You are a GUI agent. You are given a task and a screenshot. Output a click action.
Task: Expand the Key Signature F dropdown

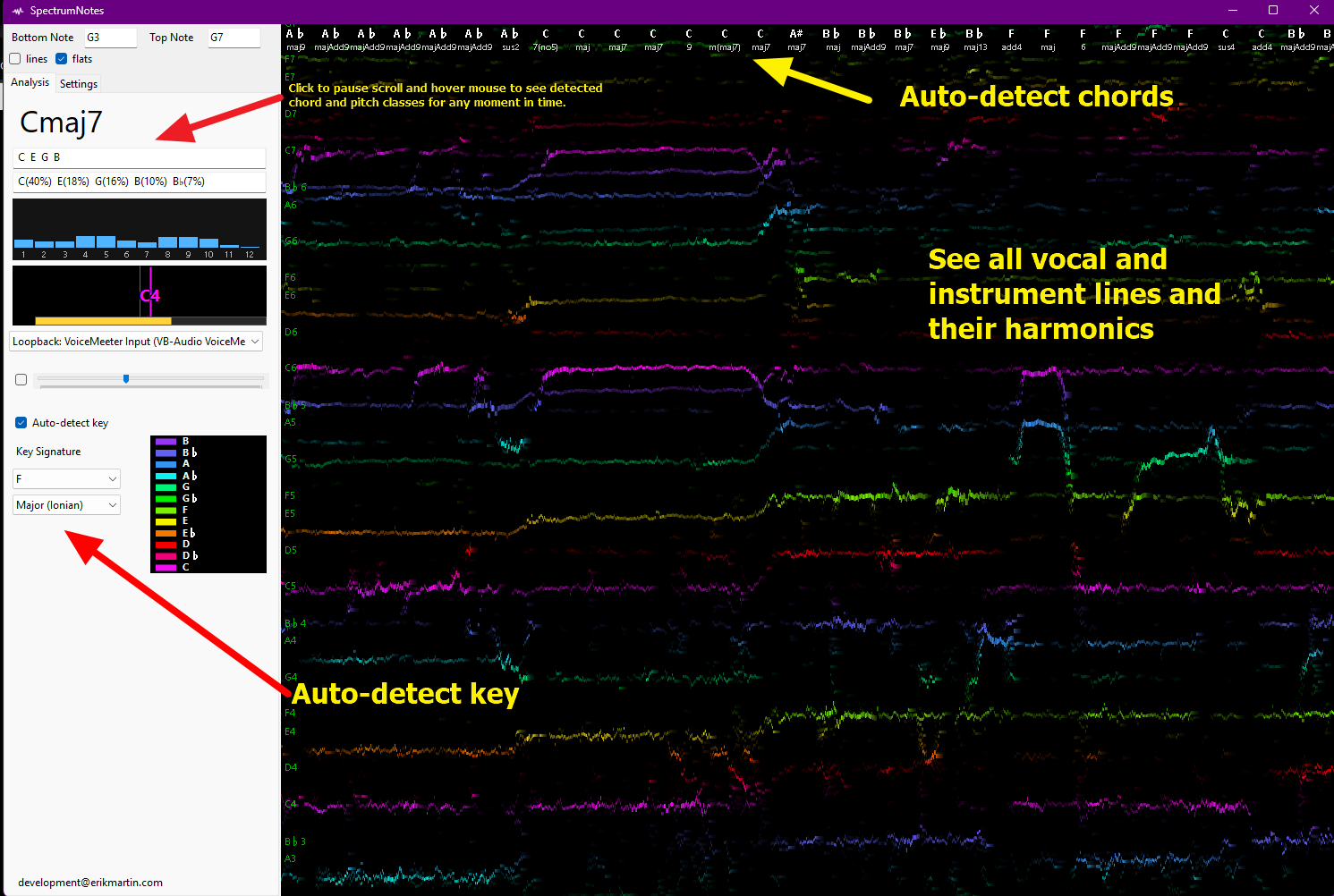click(x=67, y=479)
